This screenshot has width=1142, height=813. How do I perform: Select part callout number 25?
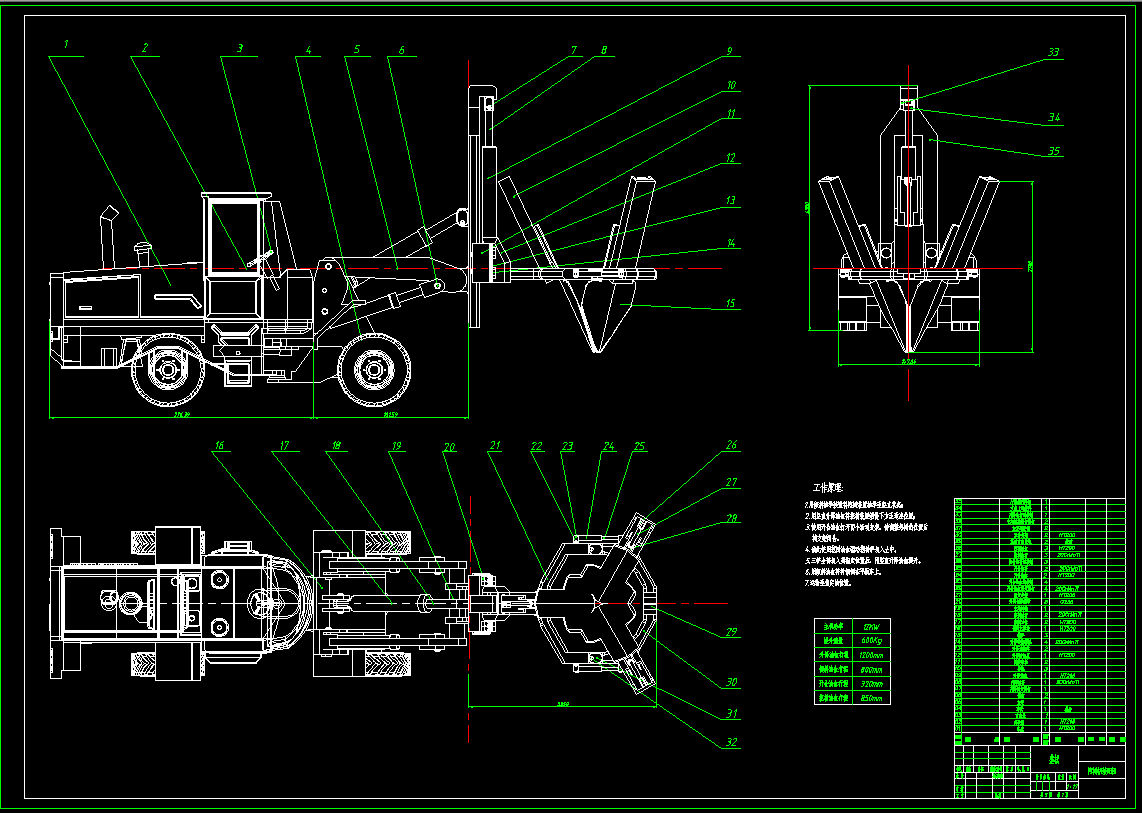(639, 446)
